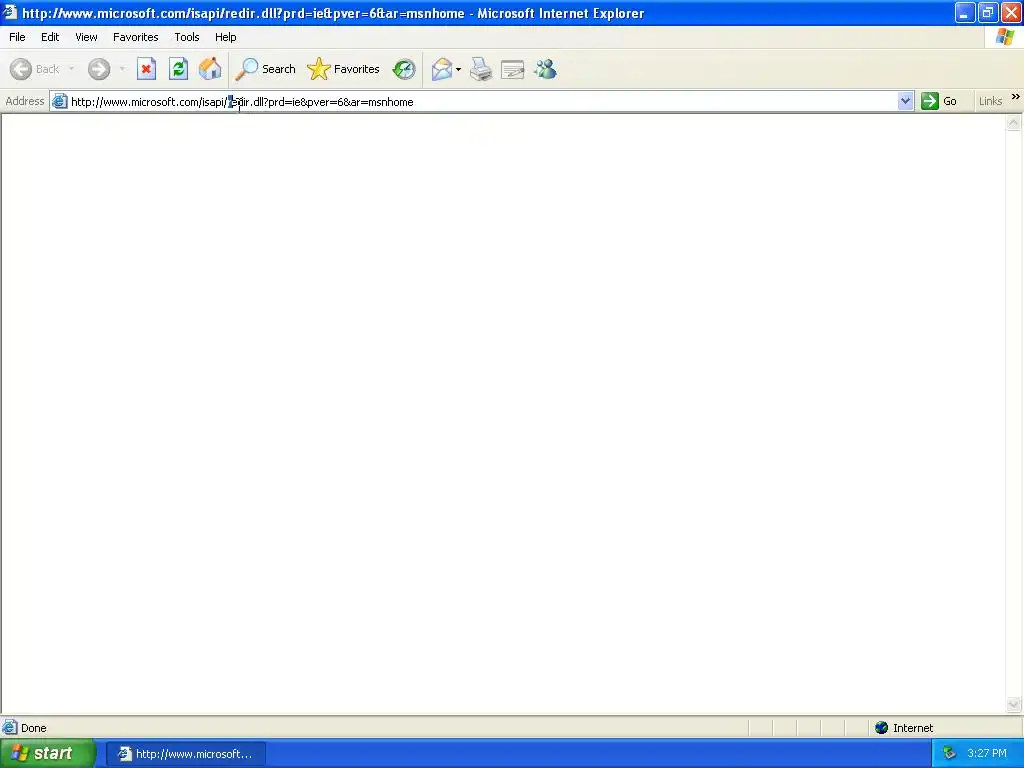Viewport: 1024px width, 768px height.
Task: Click the scroll up arrow
Action: pyautogui.click(x=1014, y=123)
